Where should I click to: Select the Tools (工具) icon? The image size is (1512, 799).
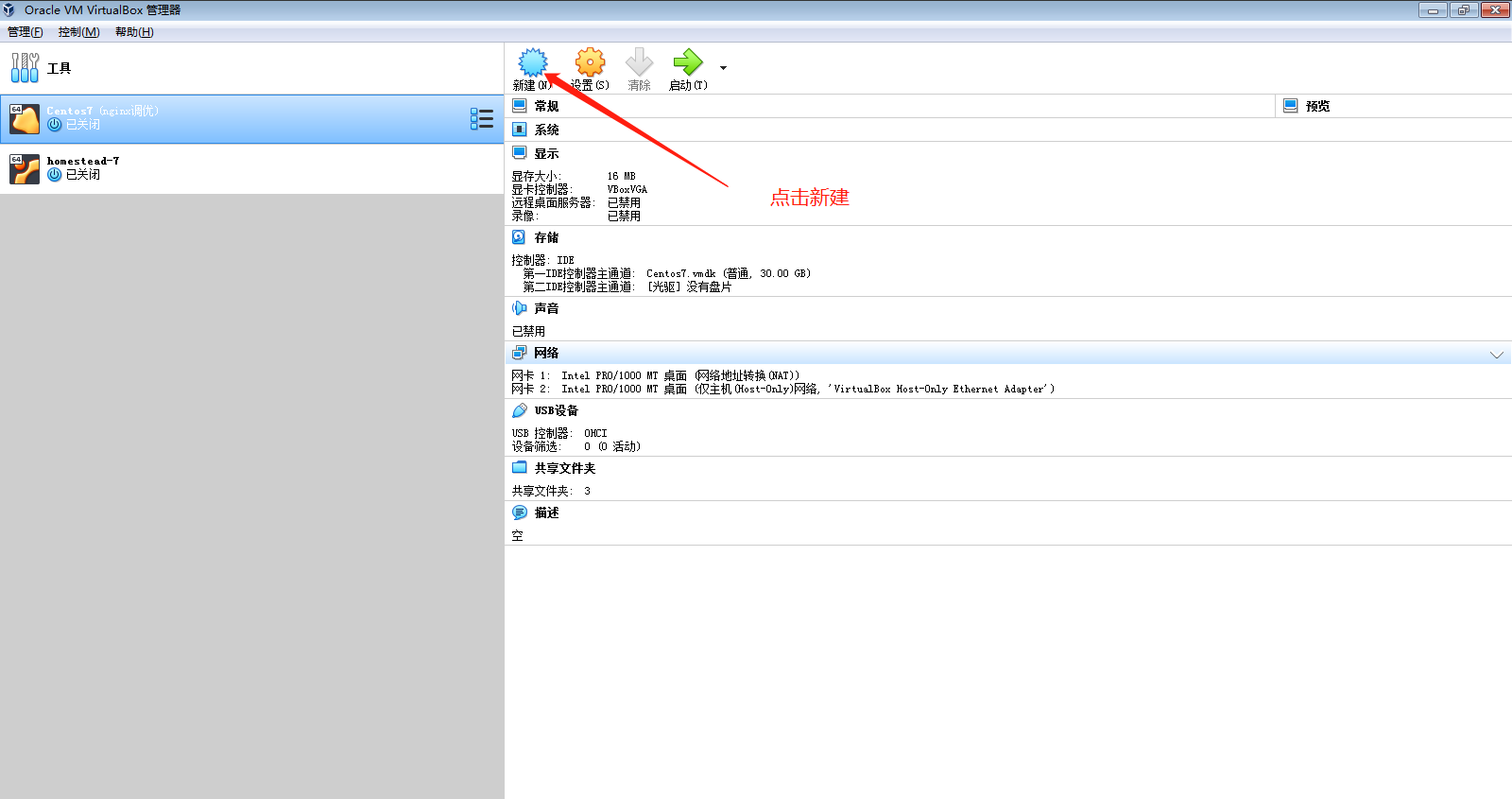pyautogui.click(x=25, y=68)
